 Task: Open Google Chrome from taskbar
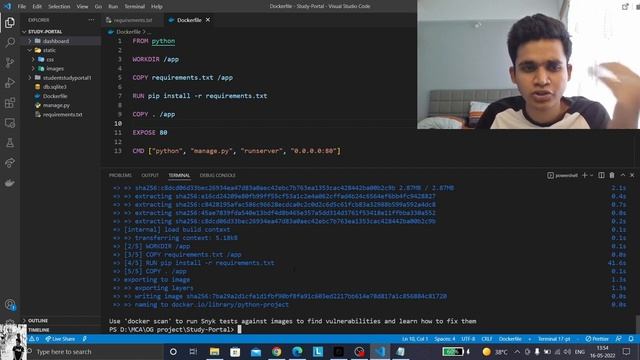click(x=276, y=351)
